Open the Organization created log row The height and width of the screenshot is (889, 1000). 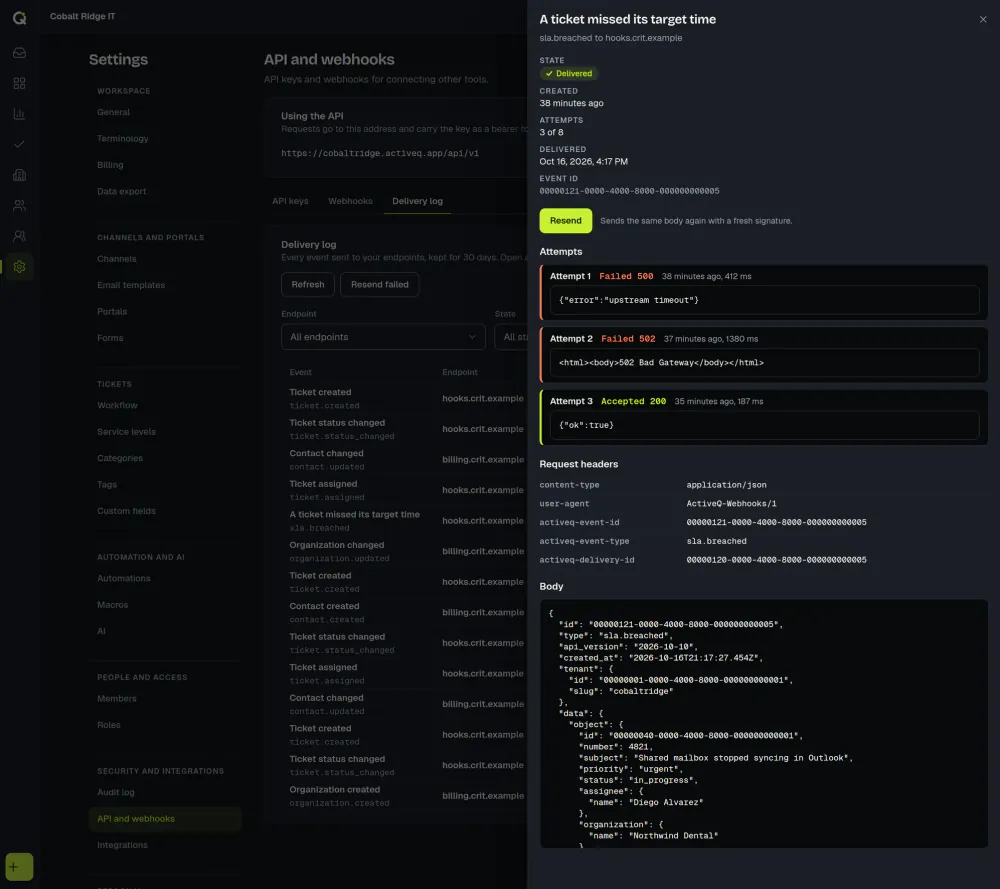(404, 796)
